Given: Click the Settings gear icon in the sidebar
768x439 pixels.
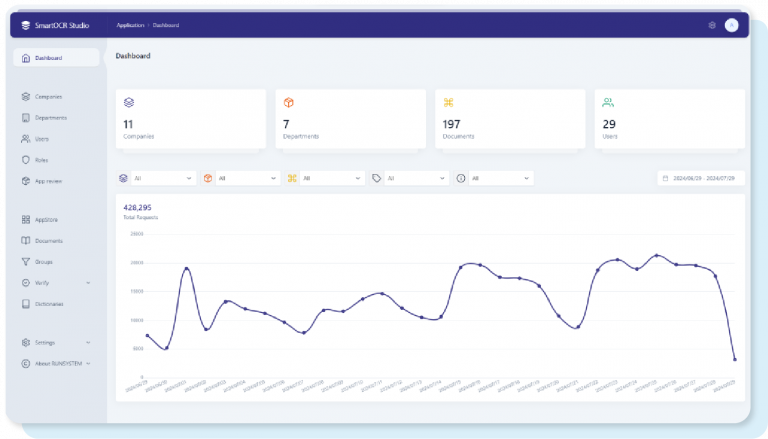Looking at the screenshot, I should pyautogui.click(x=26, y=342).
